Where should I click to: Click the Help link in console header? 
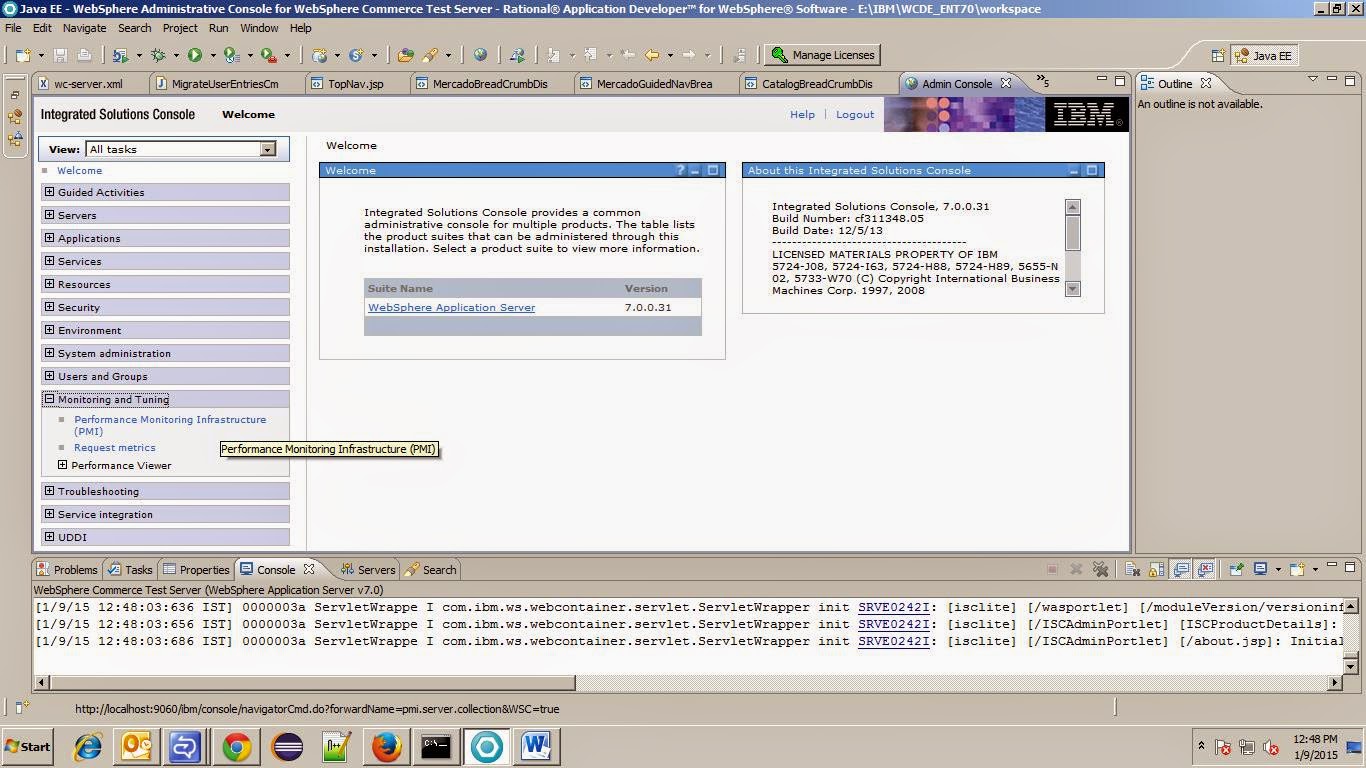(802, 114)
